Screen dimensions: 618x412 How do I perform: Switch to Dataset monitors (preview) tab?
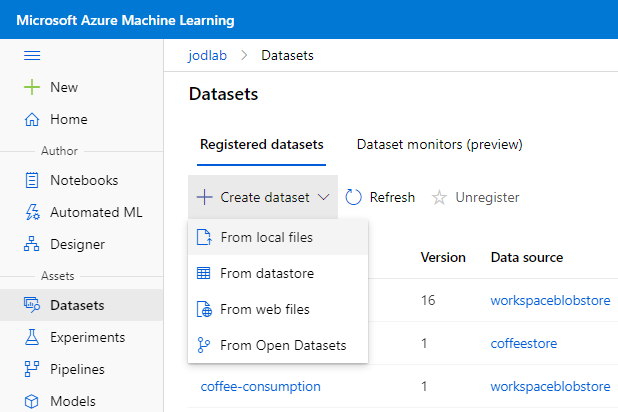tap(439, 145)
